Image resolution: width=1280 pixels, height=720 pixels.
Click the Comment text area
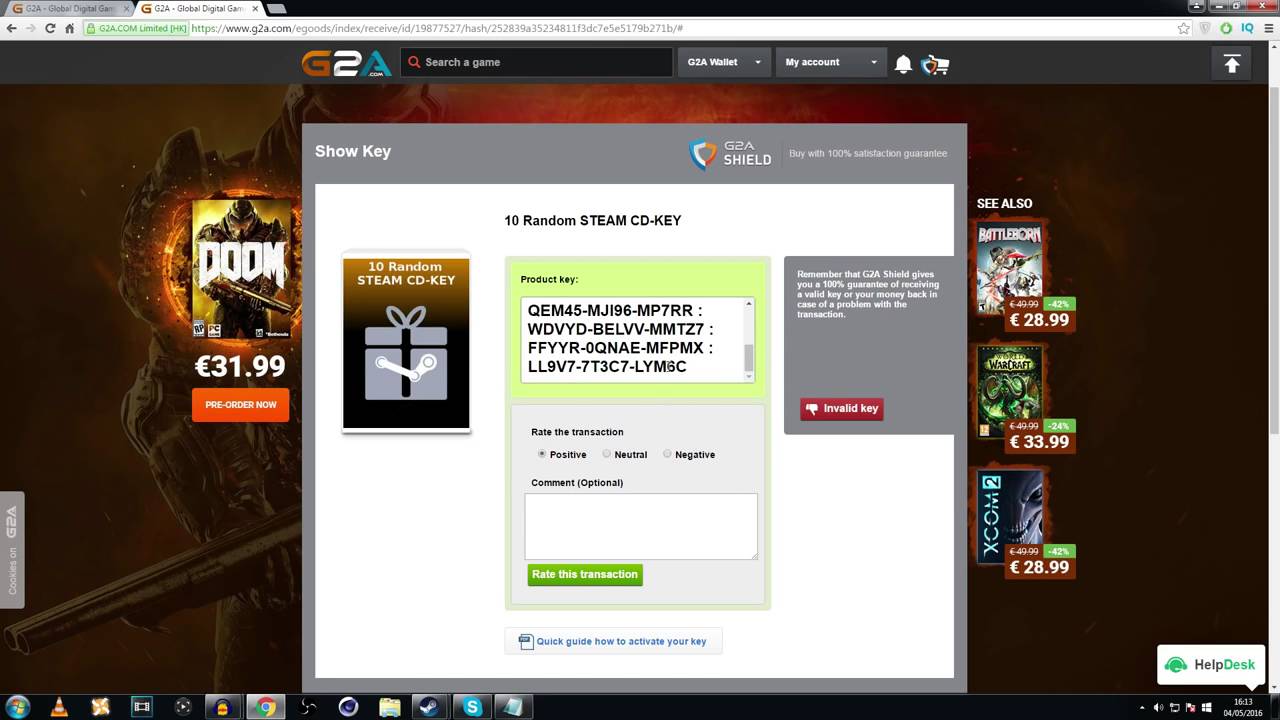coord(641,526)
